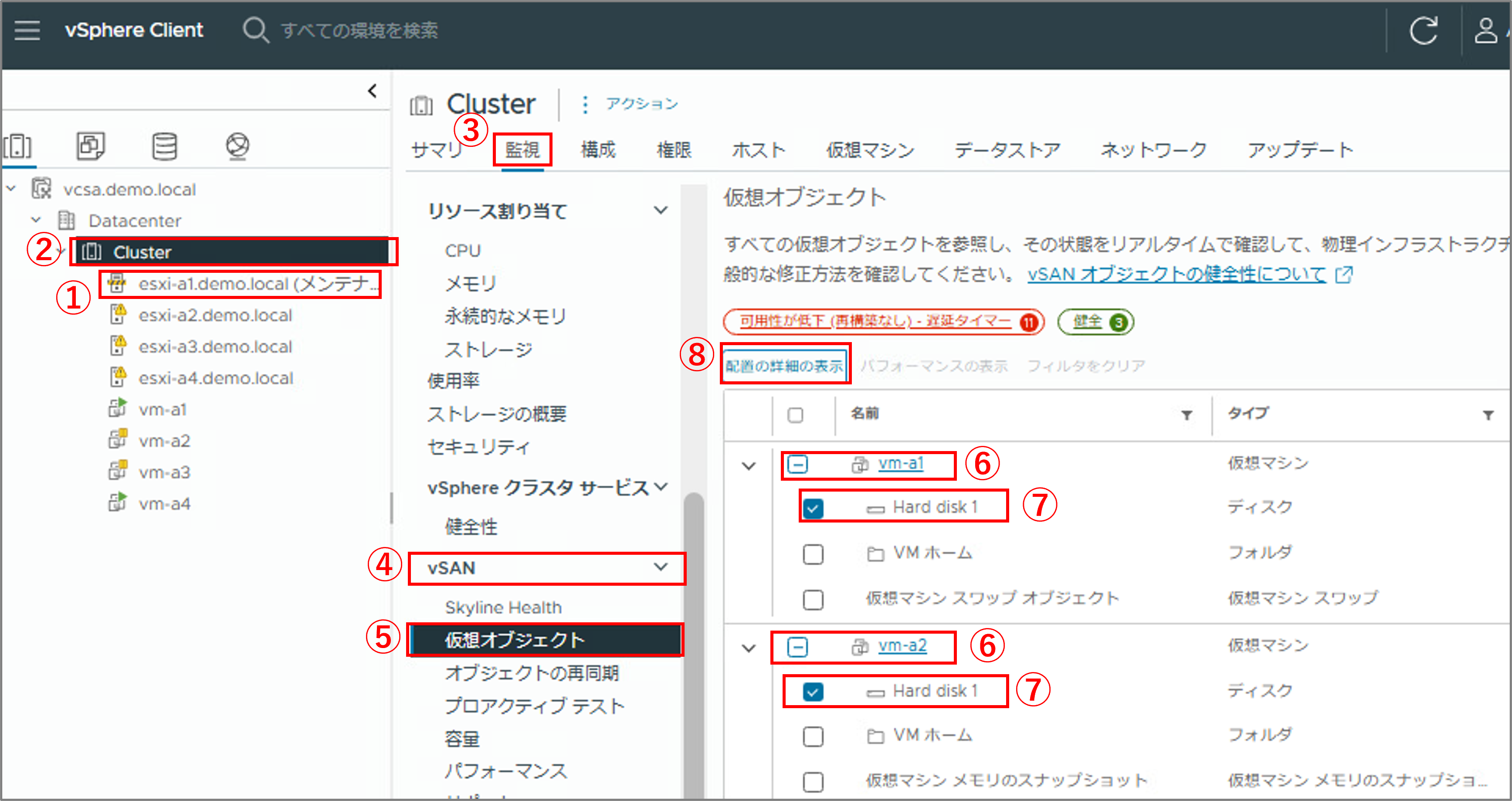Screen dimensions: 1512x801
Task: Click the vm-a4 powered-on VM icon
Action: pos(117,502)
